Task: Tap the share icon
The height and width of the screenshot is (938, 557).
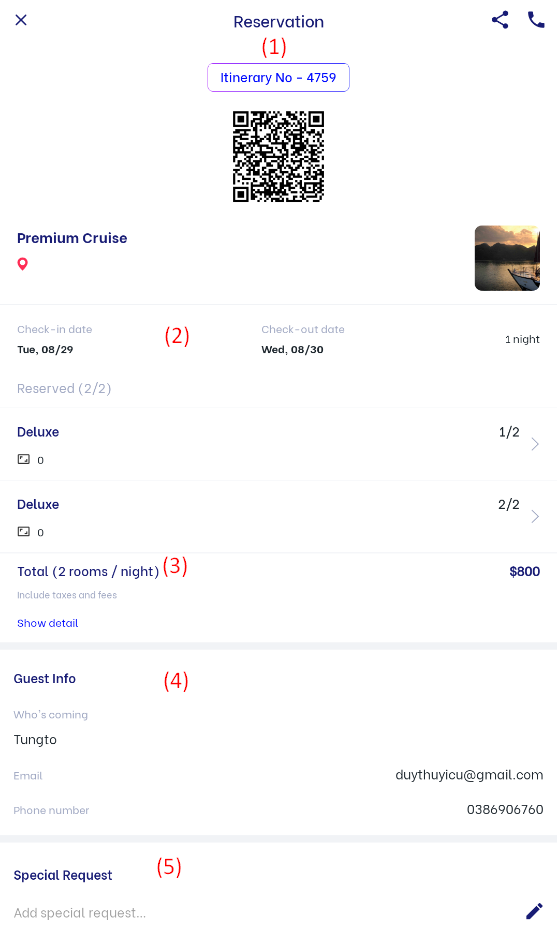Action: pyautogui.click(x=500, y=20)
